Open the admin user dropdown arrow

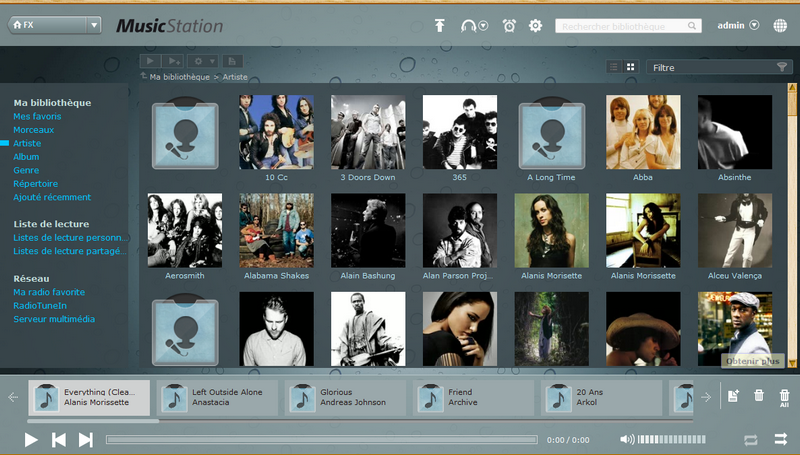click(x=754, y=25)
